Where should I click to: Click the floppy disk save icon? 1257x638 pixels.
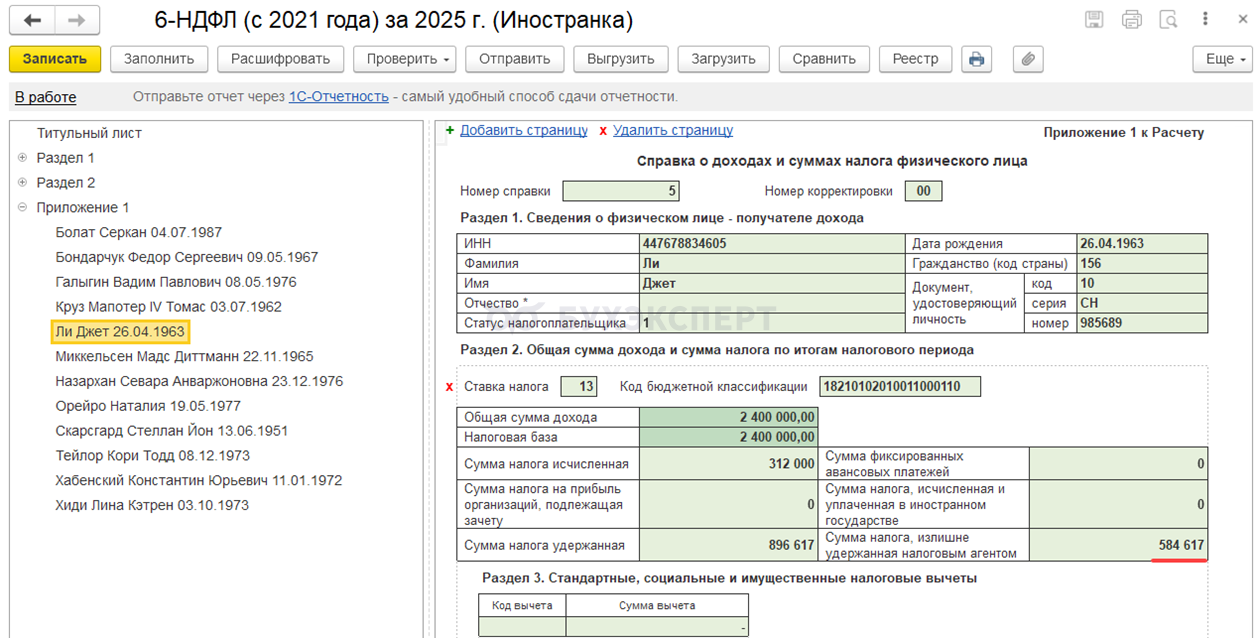click(1094, 20)
